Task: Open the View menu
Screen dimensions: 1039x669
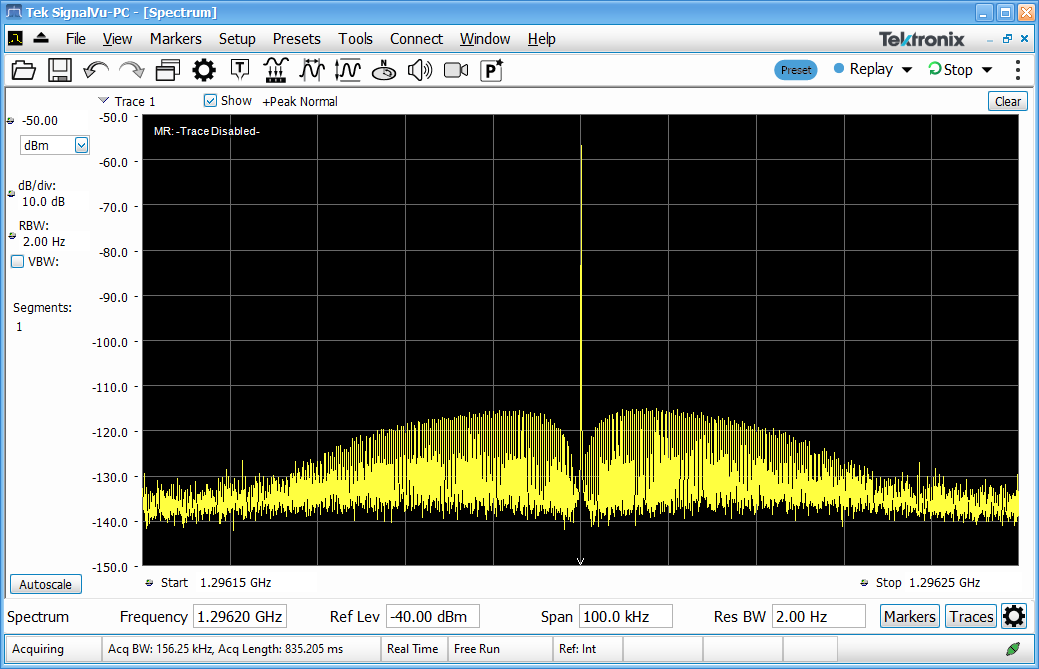Action: (x=117, y=38)
